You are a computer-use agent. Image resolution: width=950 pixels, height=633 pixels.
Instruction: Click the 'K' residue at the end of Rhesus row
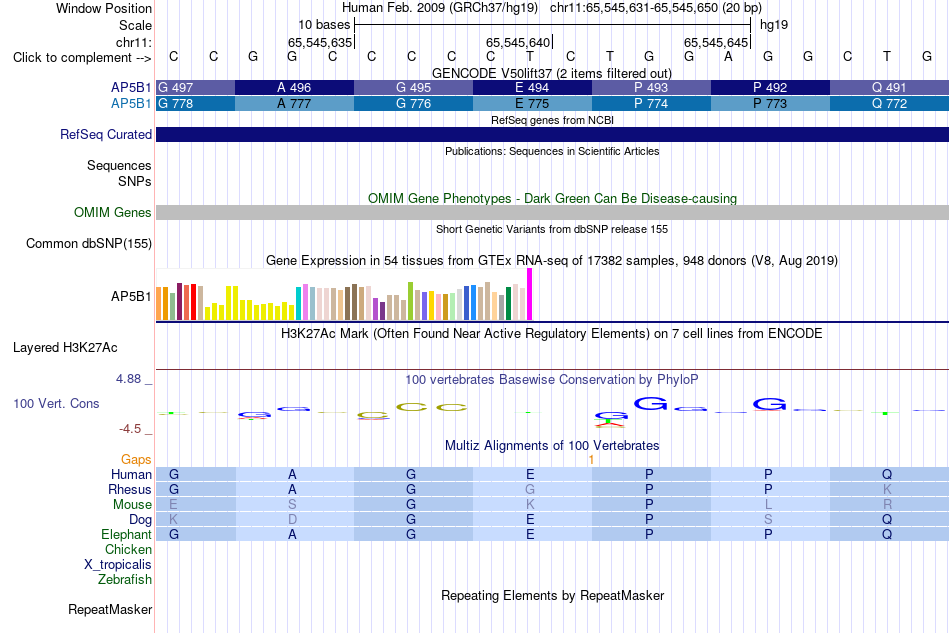click(x=887, y=489)
